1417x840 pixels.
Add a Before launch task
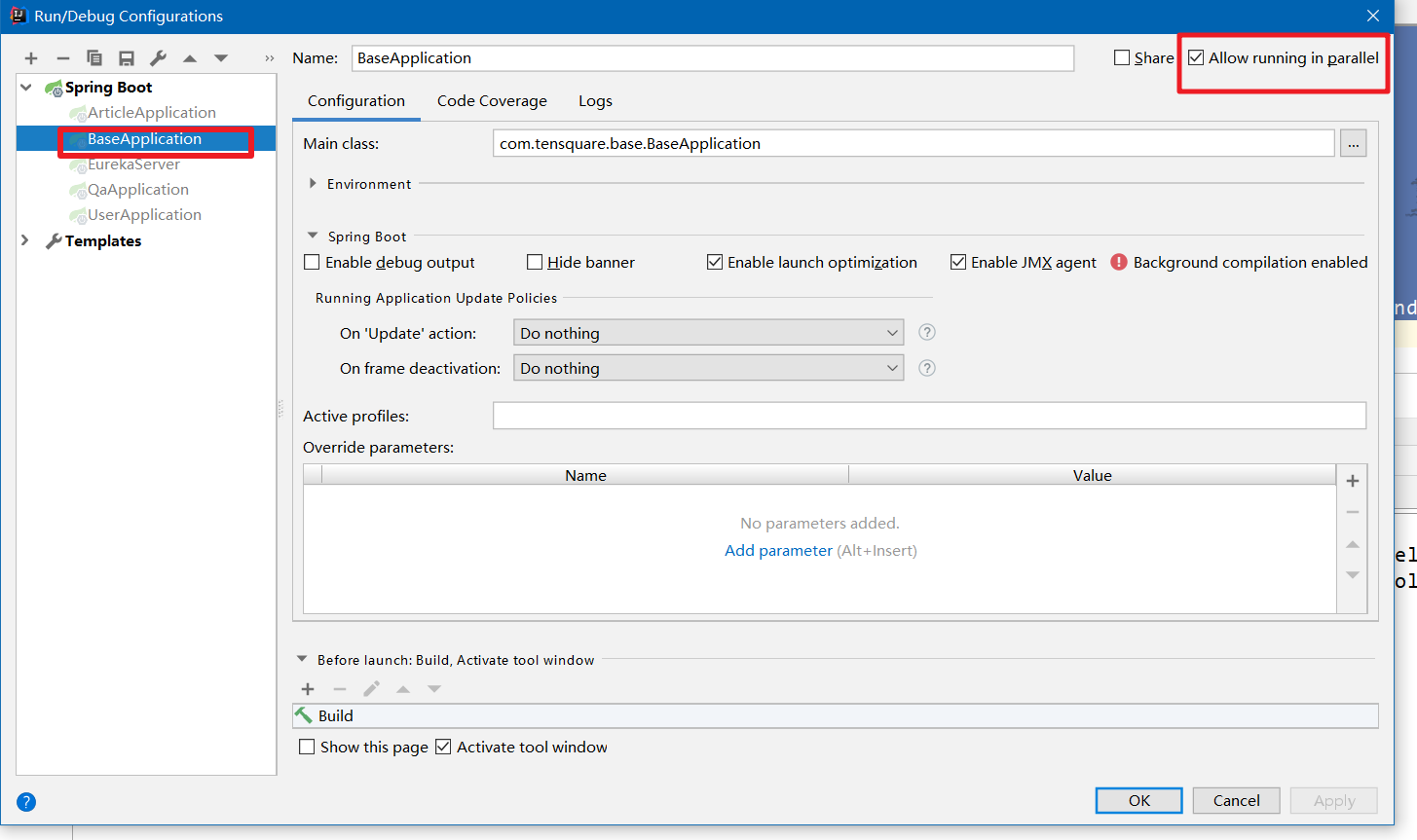308,689
